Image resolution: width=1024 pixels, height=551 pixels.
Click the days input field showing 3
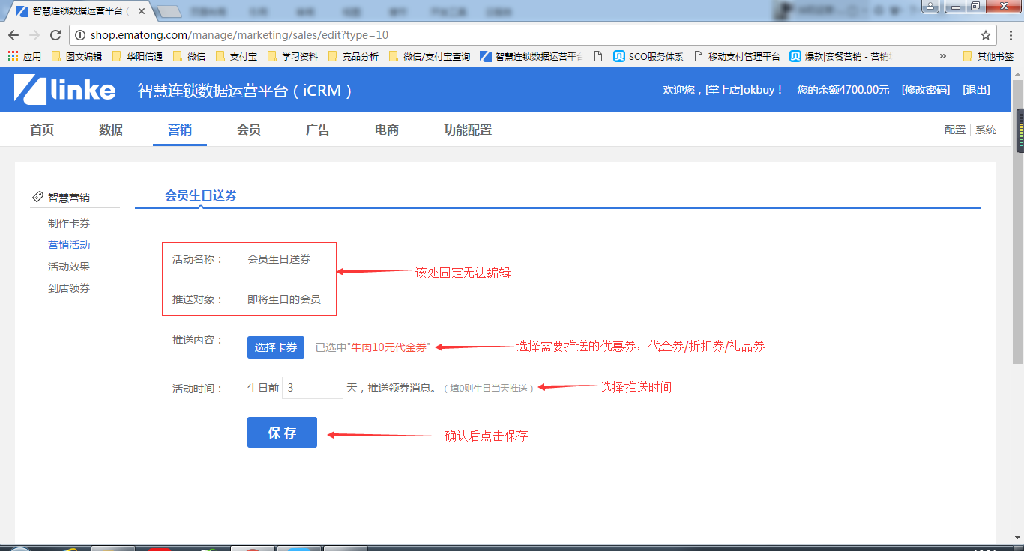tap(313, 388)
